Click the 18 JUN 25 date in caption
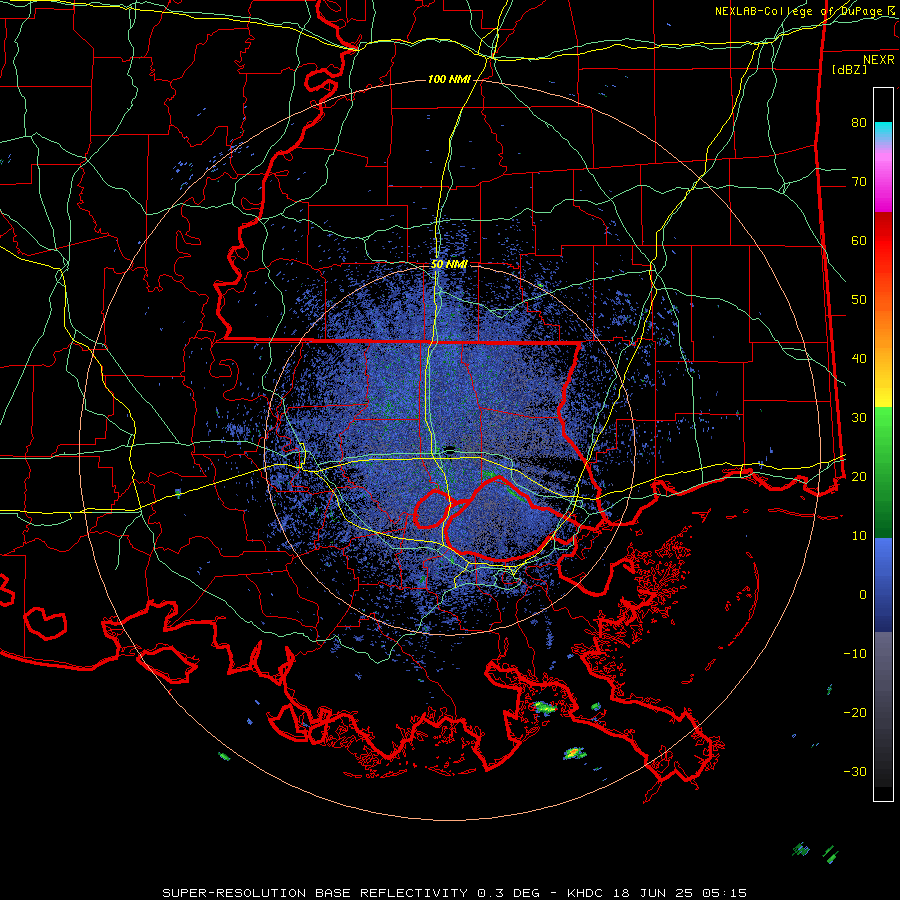 pyautogui.click(x=654, y=893)
